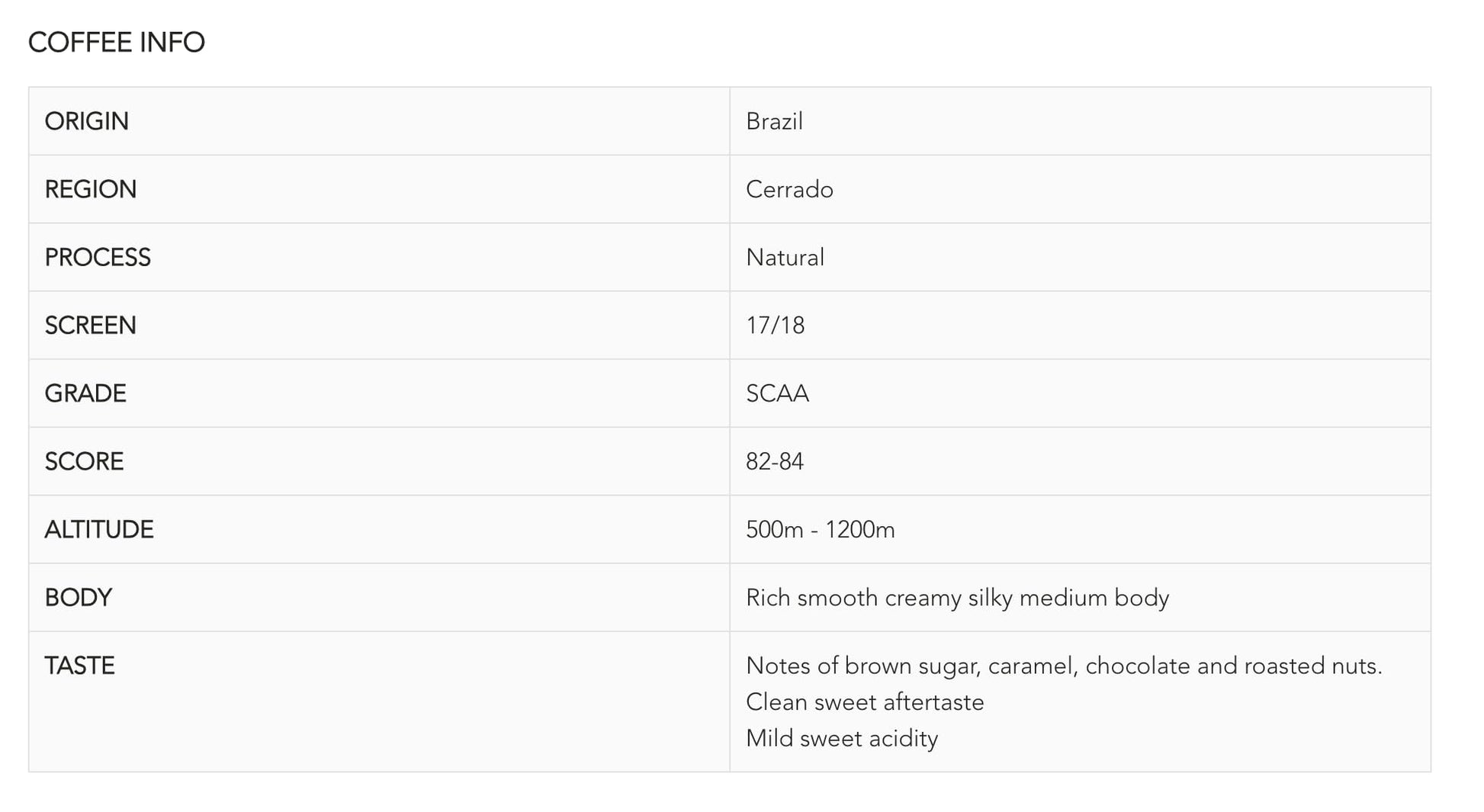Click the brown sugar tasting notes line
The image size is (1484, 812).
click(x=1064, y=666)
